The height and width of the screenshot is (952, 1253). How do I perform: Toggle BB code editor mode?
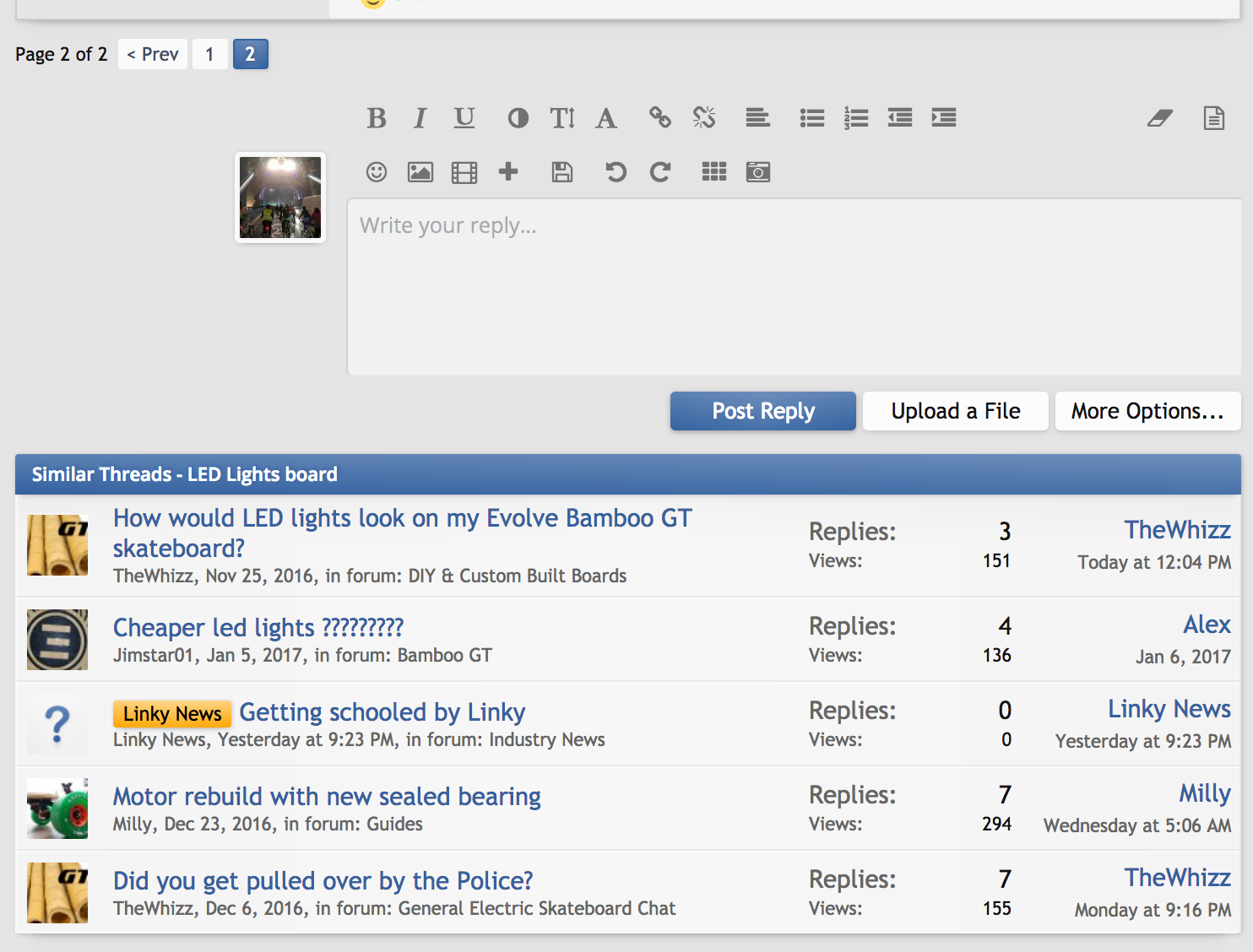(1213, 118)
